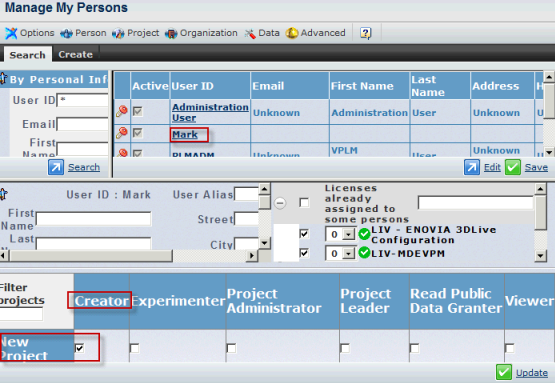This screenshot has height=383, width=555.
Task: Click the help question mark icon
Action: click(366, 33)
